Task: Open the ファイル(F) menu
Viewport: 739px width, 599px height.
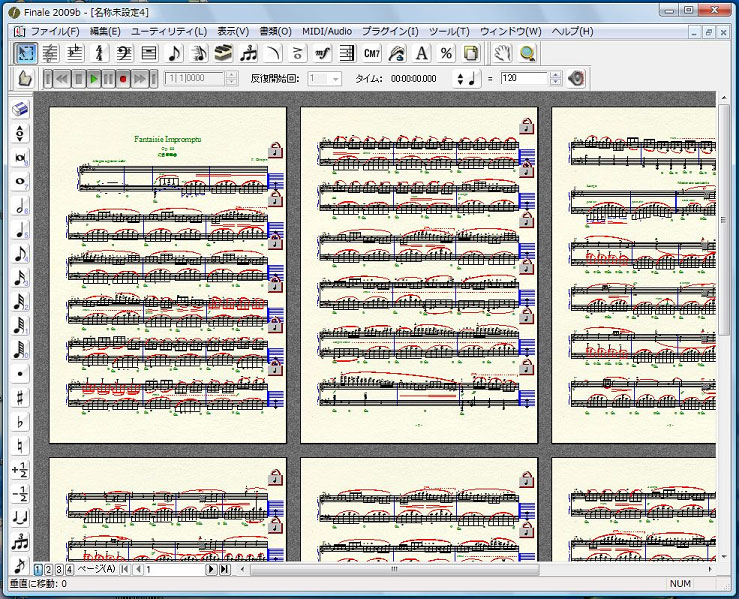Action: [x=55, y=32]
